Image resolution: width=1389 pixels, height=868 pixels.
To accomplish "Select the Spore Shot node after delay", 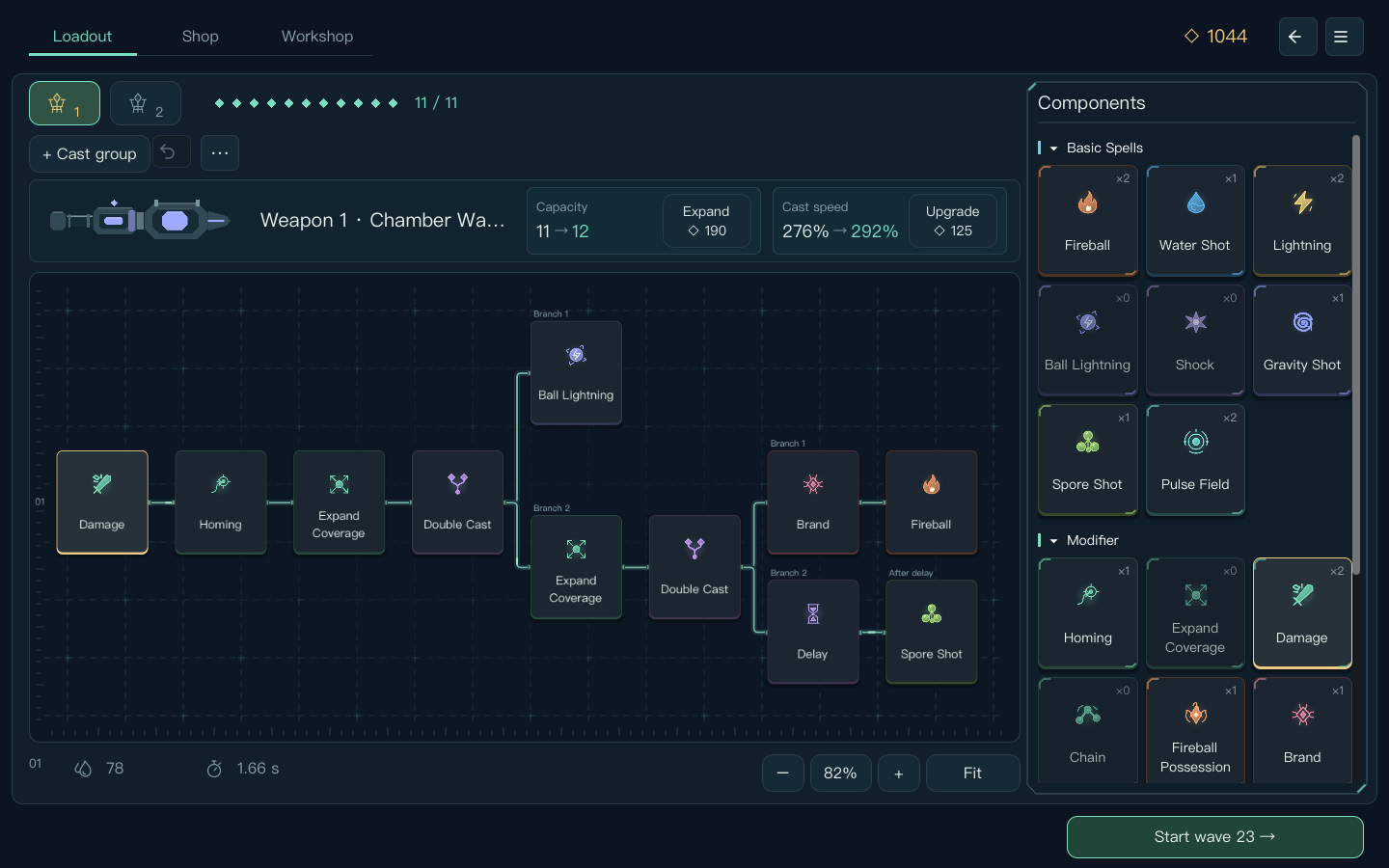I will click(931, 632).
